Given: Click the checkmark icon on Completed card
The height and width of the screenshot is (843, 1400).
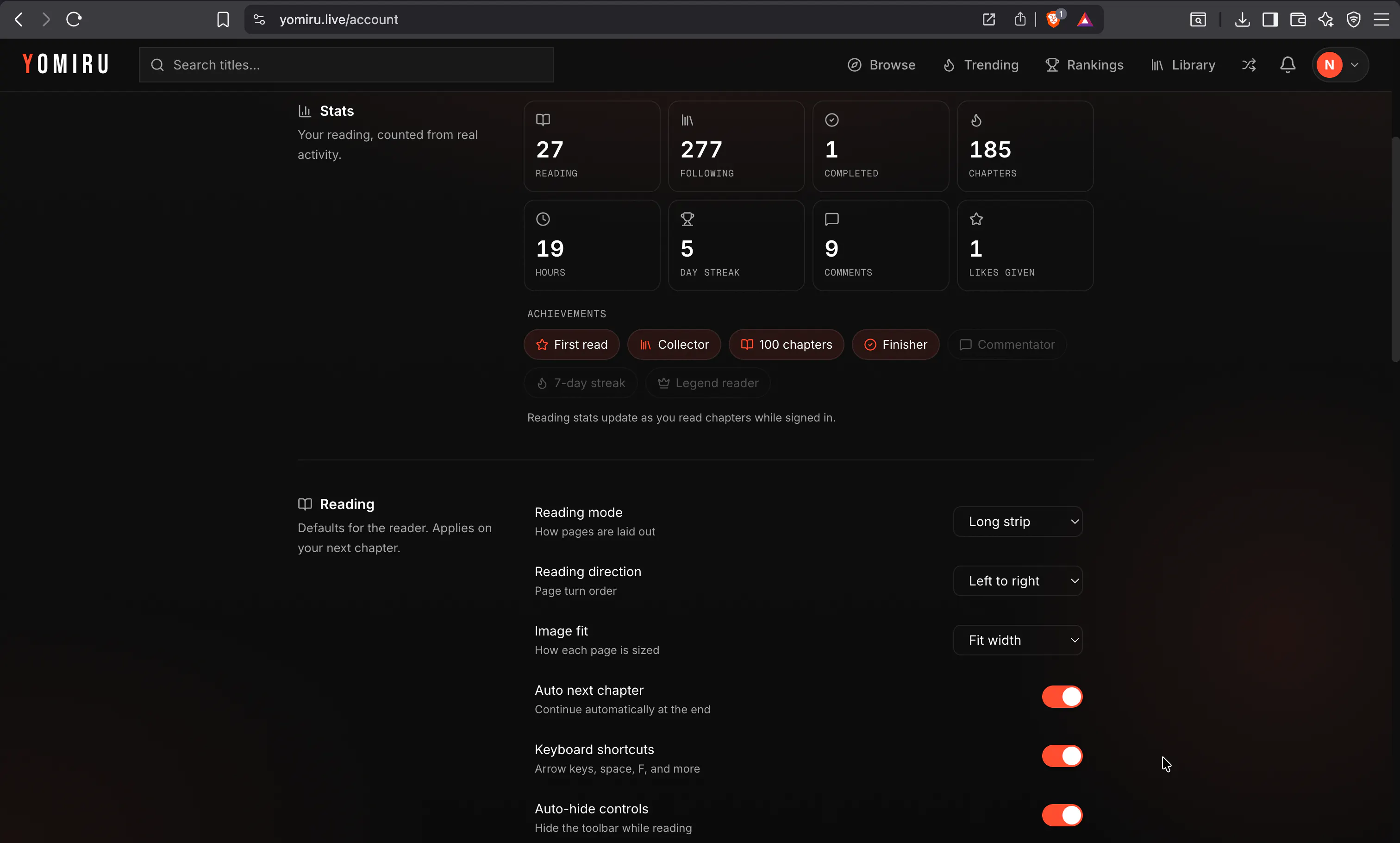Looking at the screenshot, I should click(x=831, y=120).
